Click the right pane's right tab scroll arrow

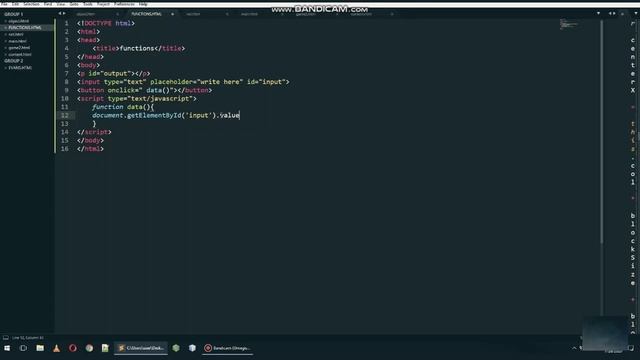pyautogui.click(x=614, y=13)
